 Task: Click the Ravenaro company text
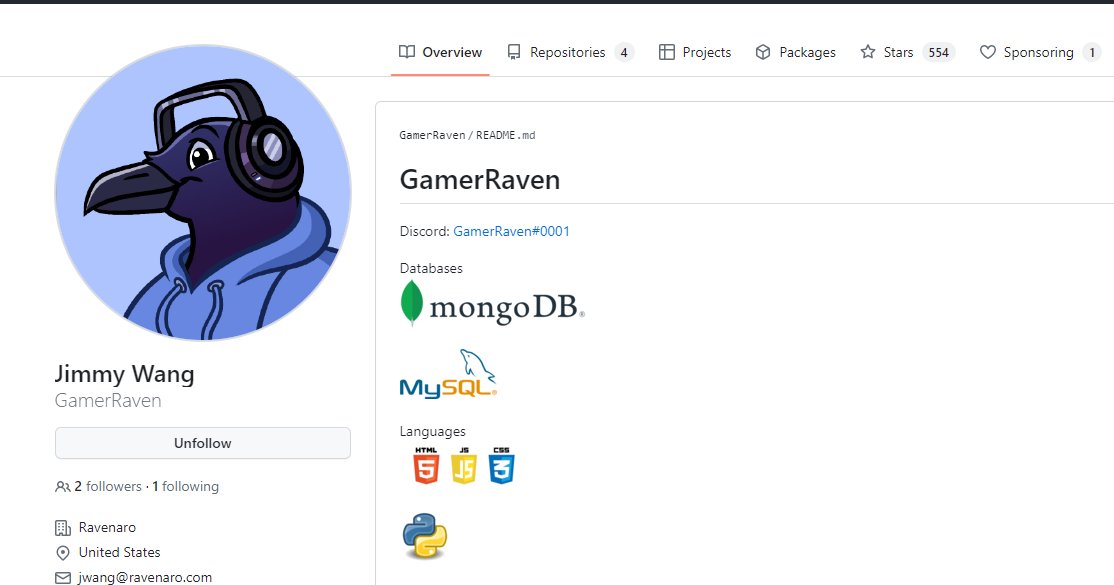107,527
